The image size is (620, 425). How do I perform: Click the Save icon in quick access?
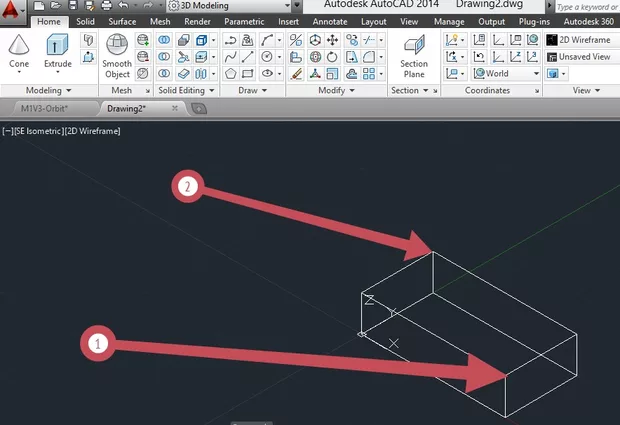tap(74, 5)
